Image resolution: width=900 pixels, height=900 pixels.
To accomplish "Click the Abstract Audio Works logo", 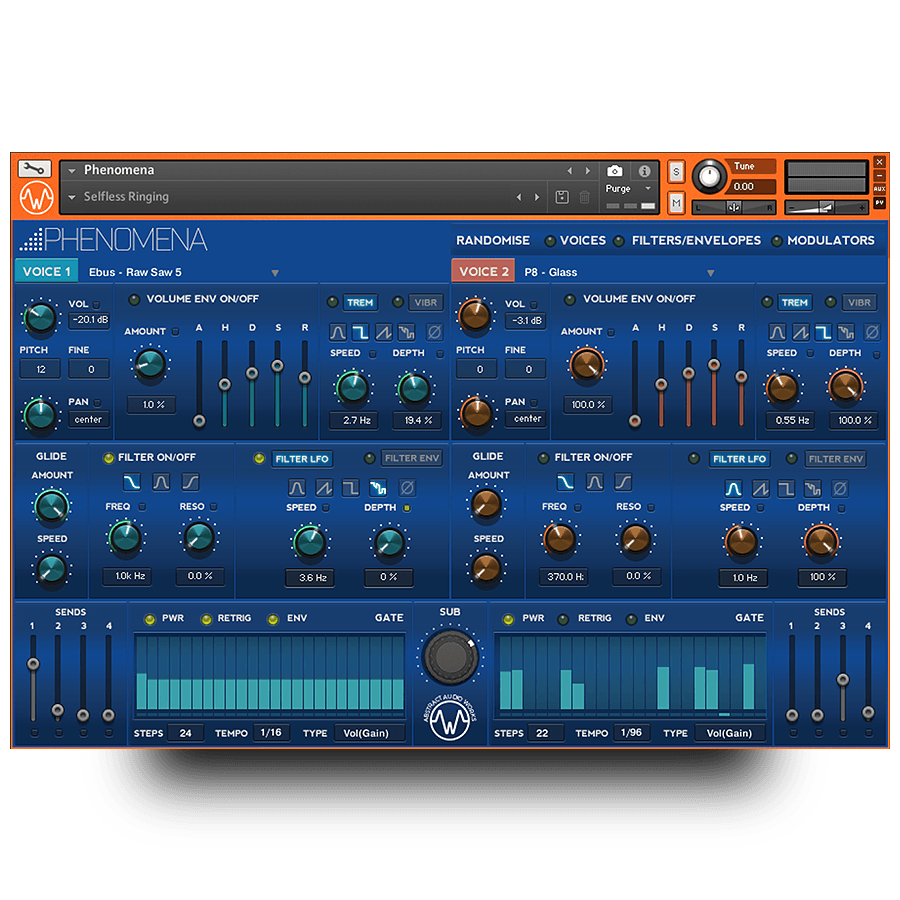I will pos(450,717).
